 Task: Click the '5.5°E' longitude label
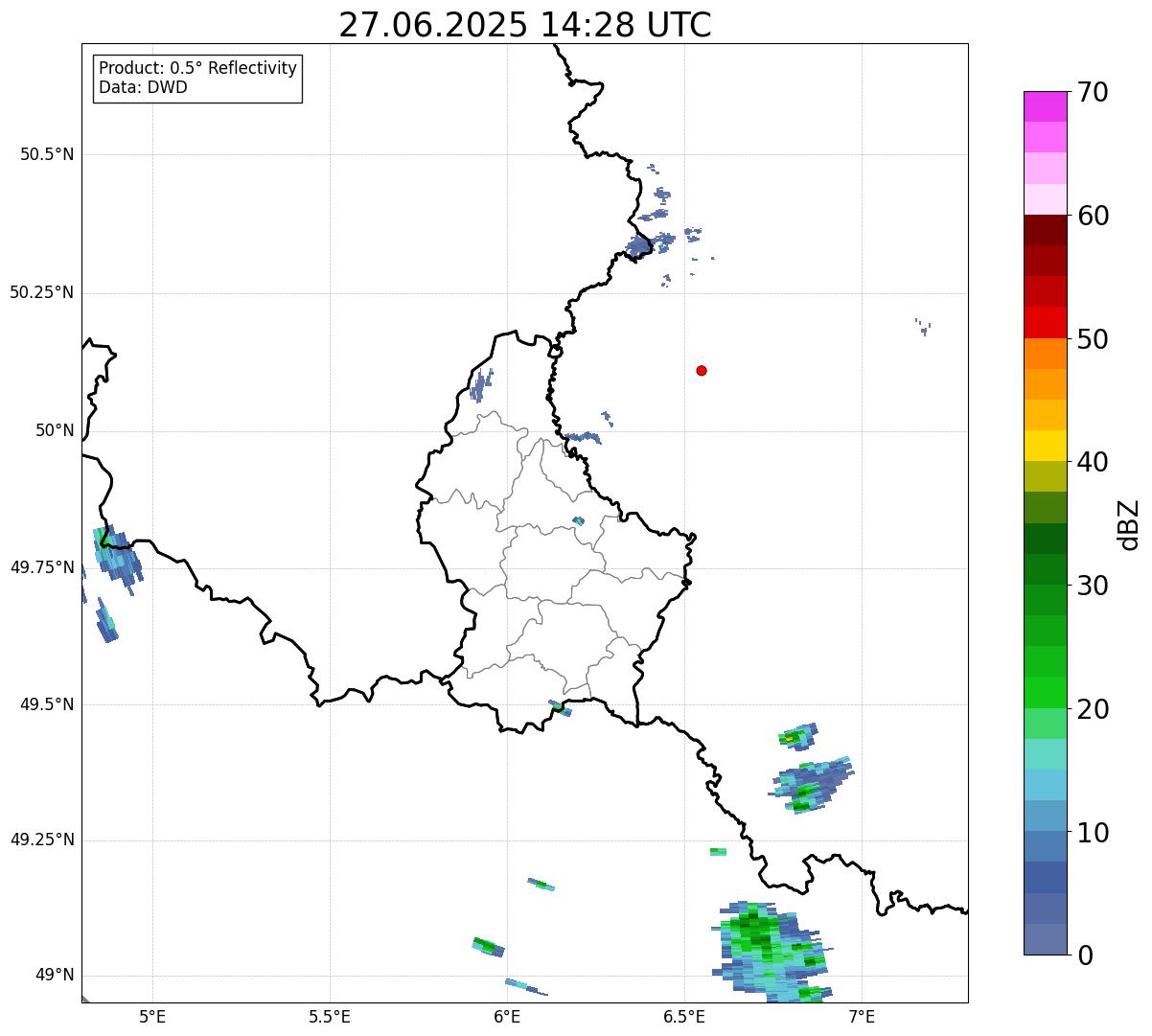coord(330,1018)
